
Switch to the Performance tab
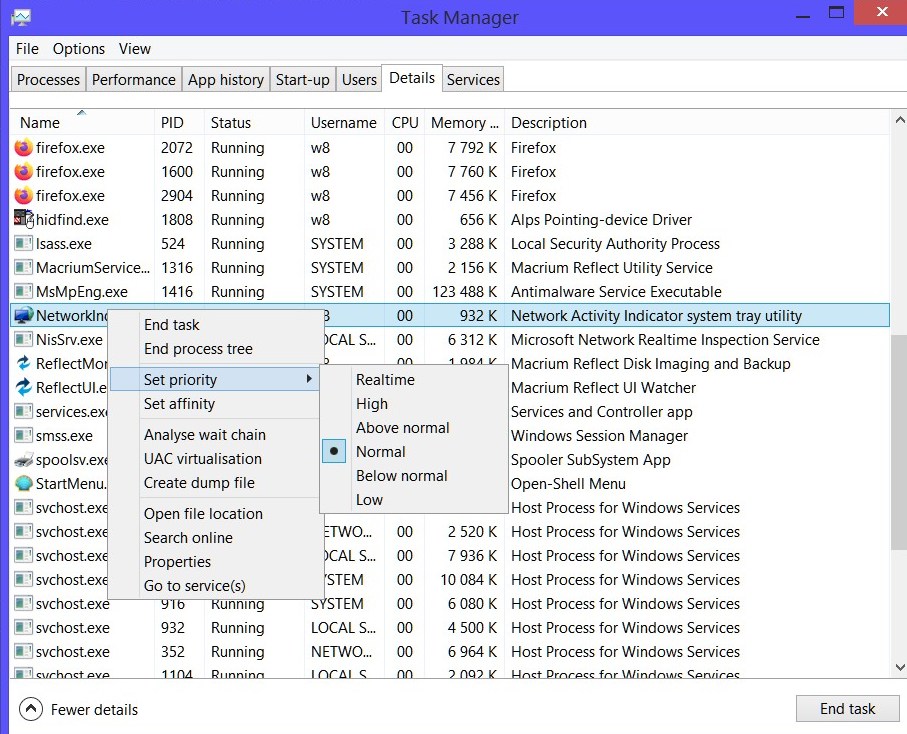point(134,79)
